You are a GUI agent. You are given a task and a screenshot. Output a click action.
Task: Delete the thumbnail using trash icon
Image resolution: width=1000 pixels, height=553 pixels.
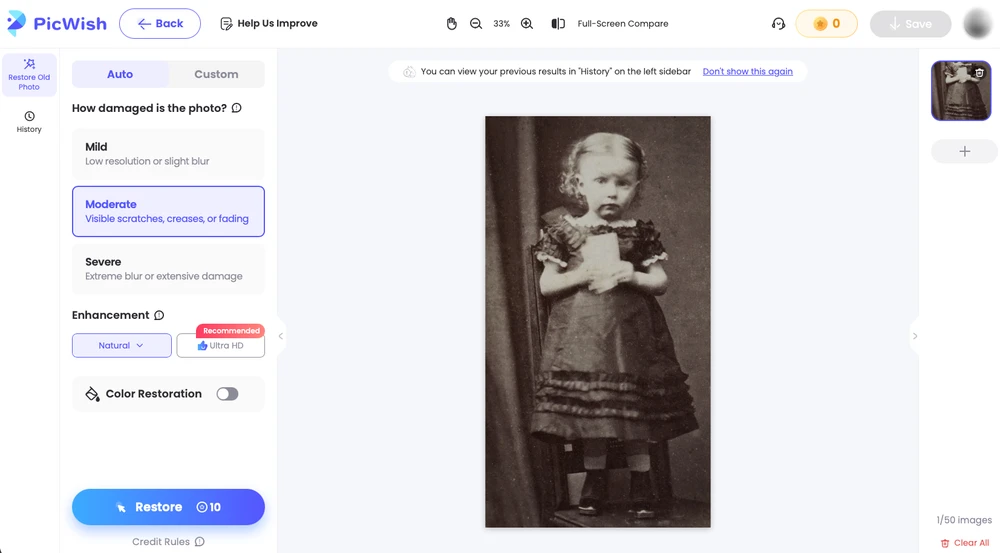(980, 73)
